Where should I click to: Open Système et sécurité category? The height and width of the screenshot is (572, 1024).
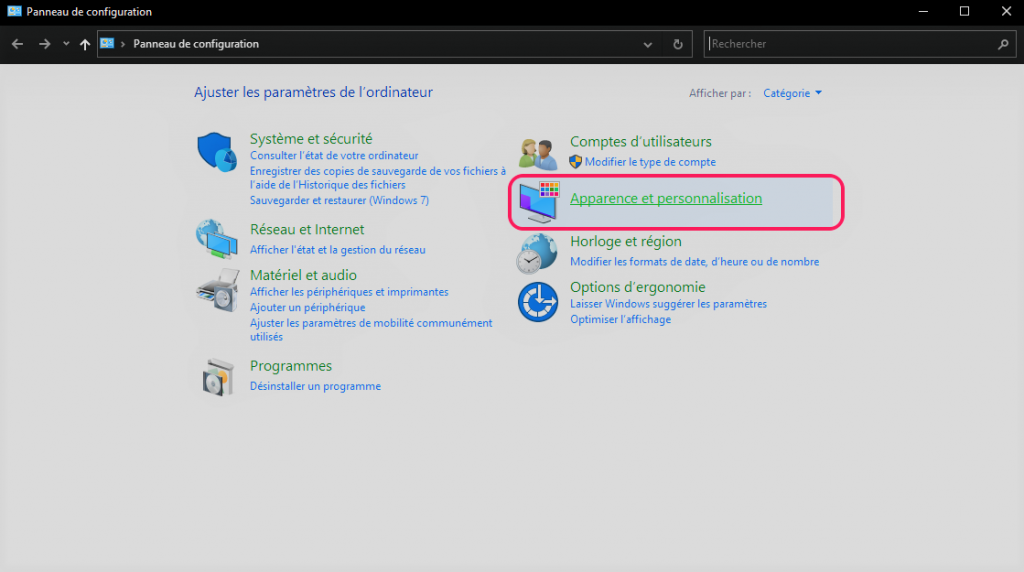click(311, 138)
